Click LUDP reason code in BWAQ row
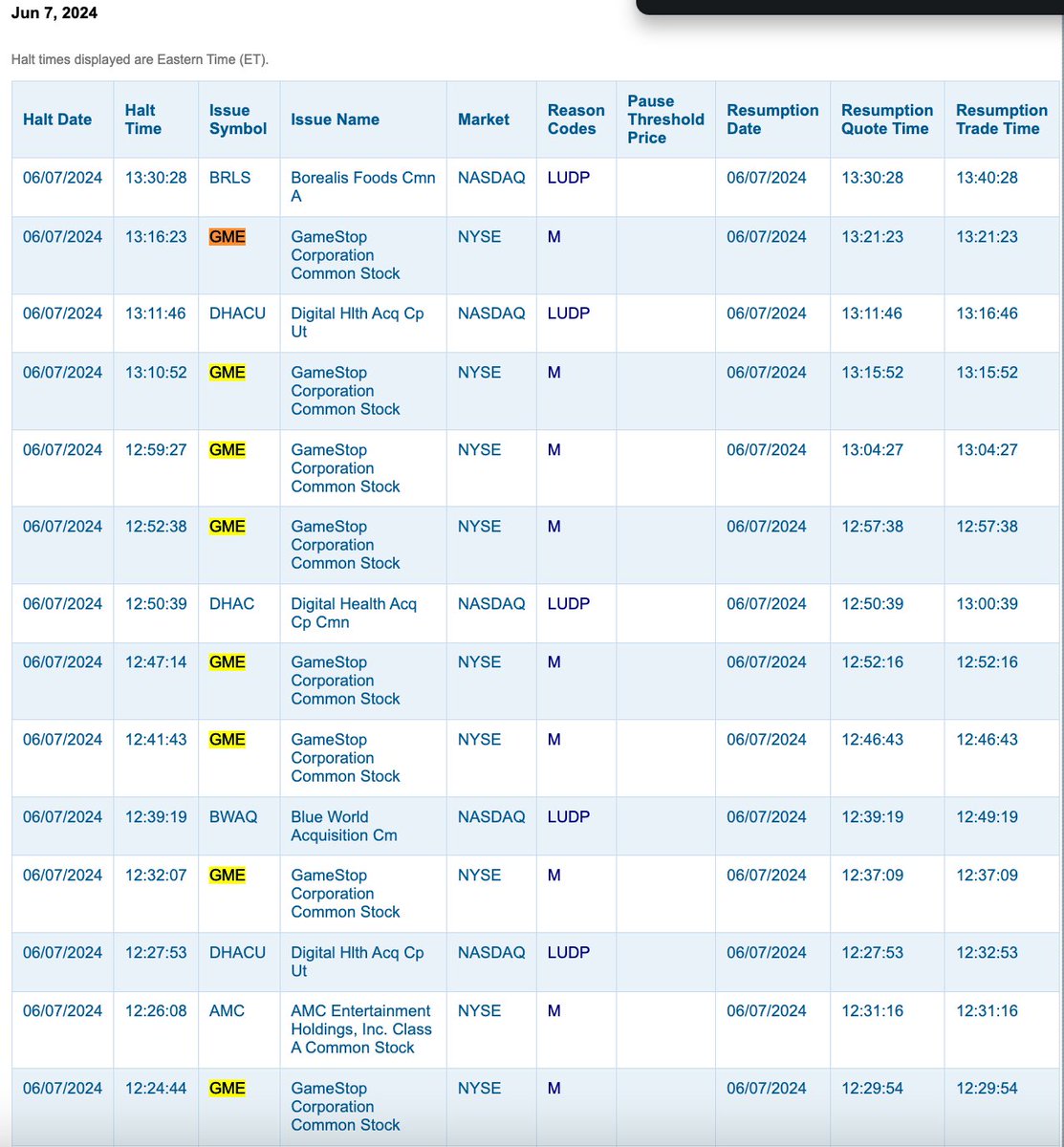The width and height of the screenshot is (1064, 1147). [569, 817]
